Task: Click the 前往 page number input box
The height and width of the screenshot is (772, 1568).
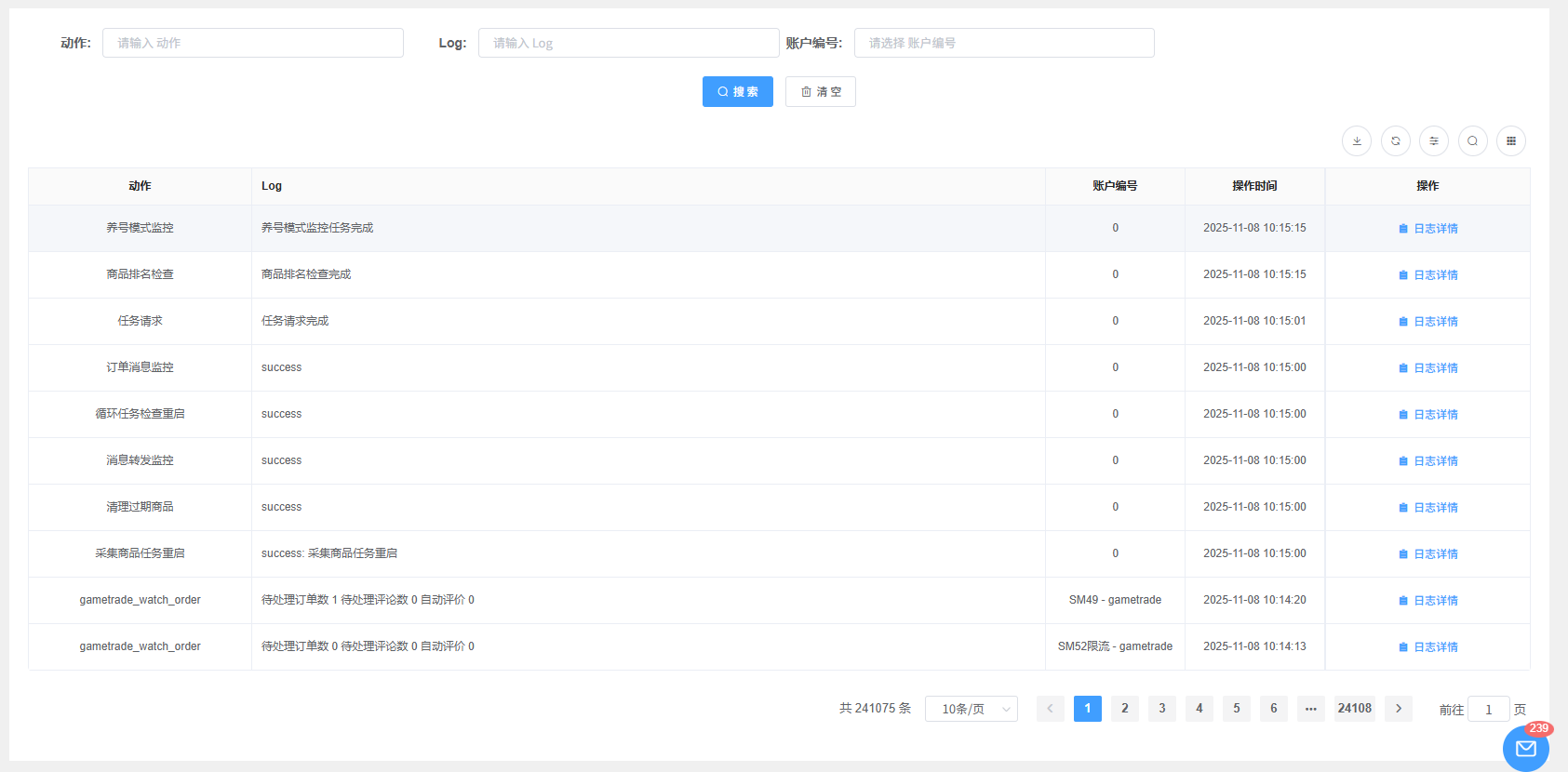Action: (1488, 710)
